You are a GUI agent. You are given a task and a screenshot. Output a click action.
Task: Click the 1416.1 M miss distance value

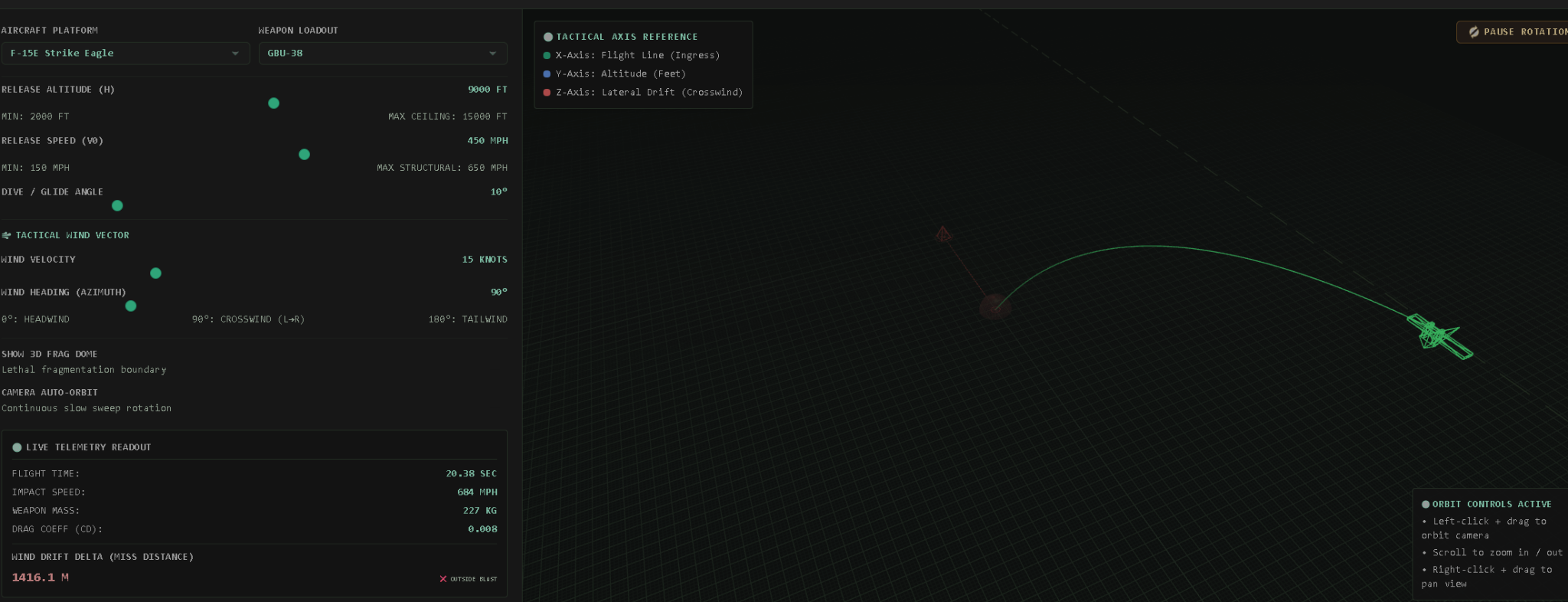41,577
